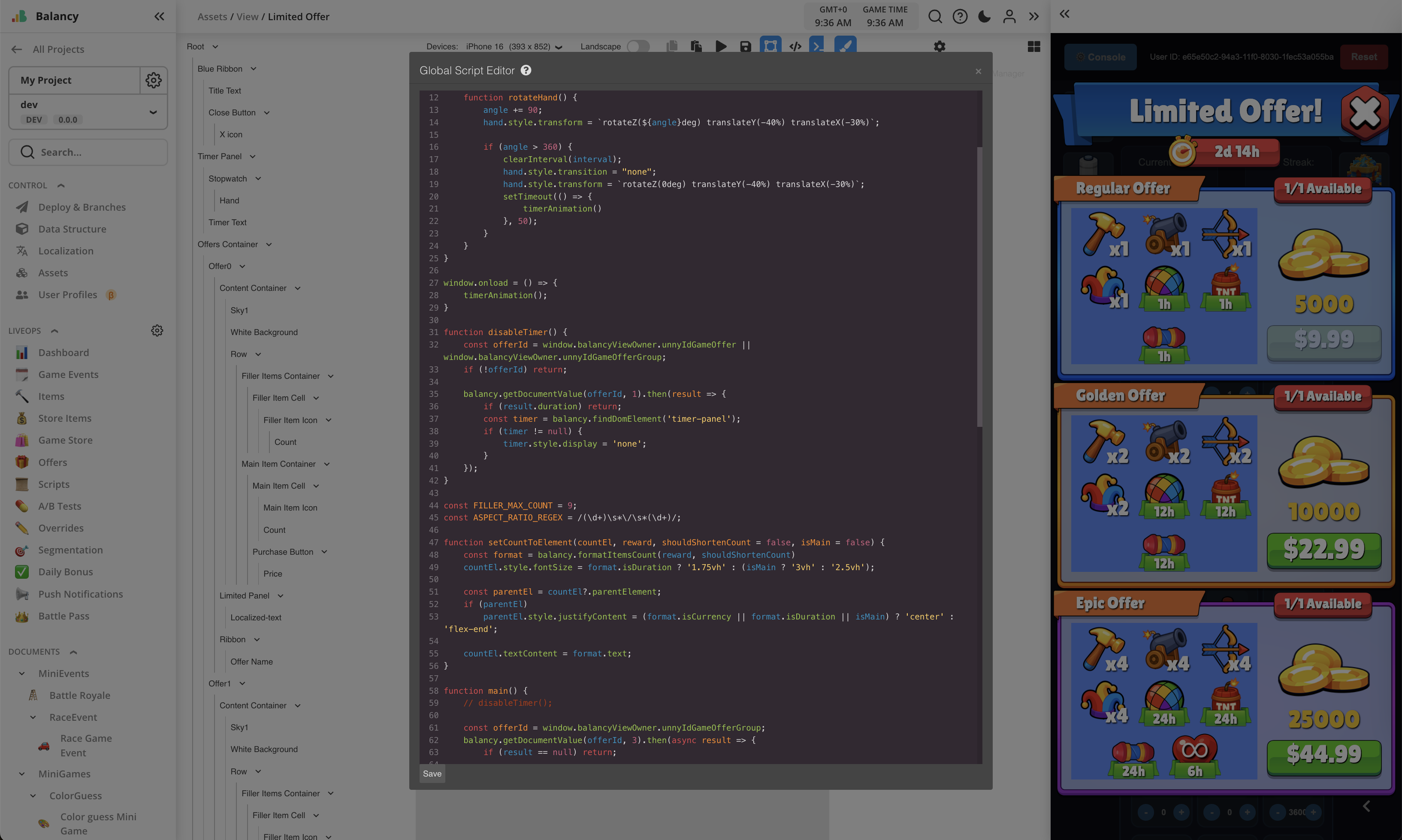This screenshot has height=840, width=1402.
Task: Toggle the Landscape switch
Action: [638, 46]
